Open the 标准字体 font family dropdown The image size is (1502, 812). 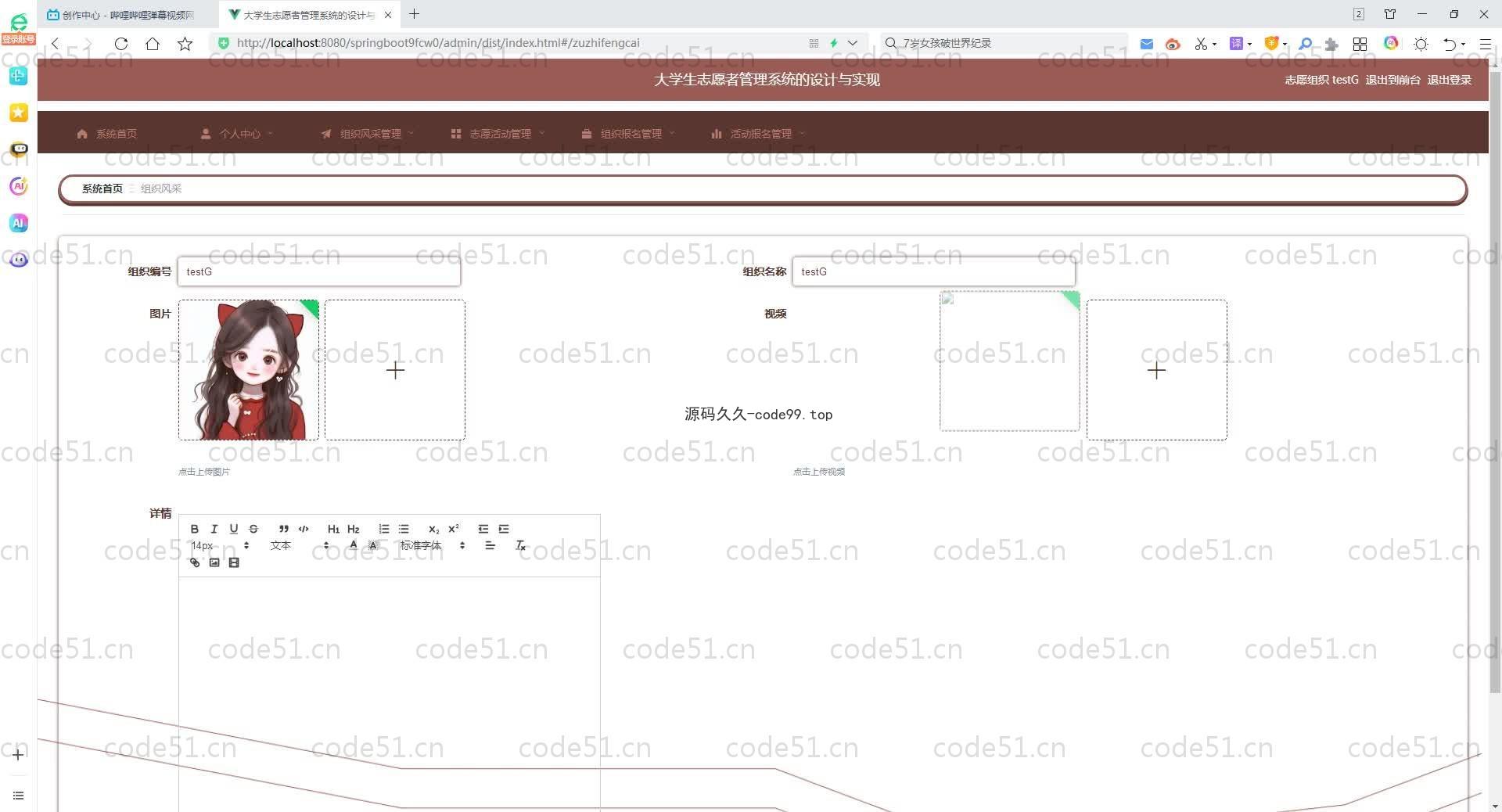(x=433, y=545)
